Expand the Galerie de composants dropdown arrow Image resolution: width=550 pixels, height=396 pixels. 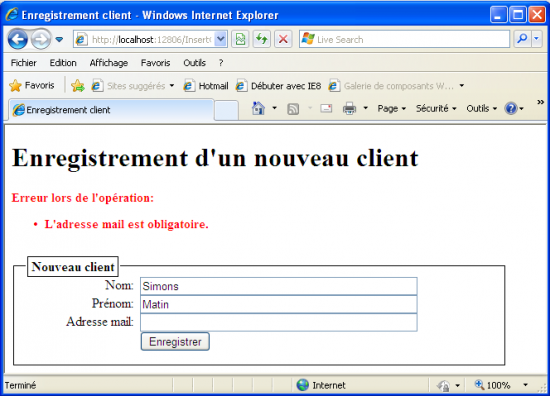(x=462, y=86)
